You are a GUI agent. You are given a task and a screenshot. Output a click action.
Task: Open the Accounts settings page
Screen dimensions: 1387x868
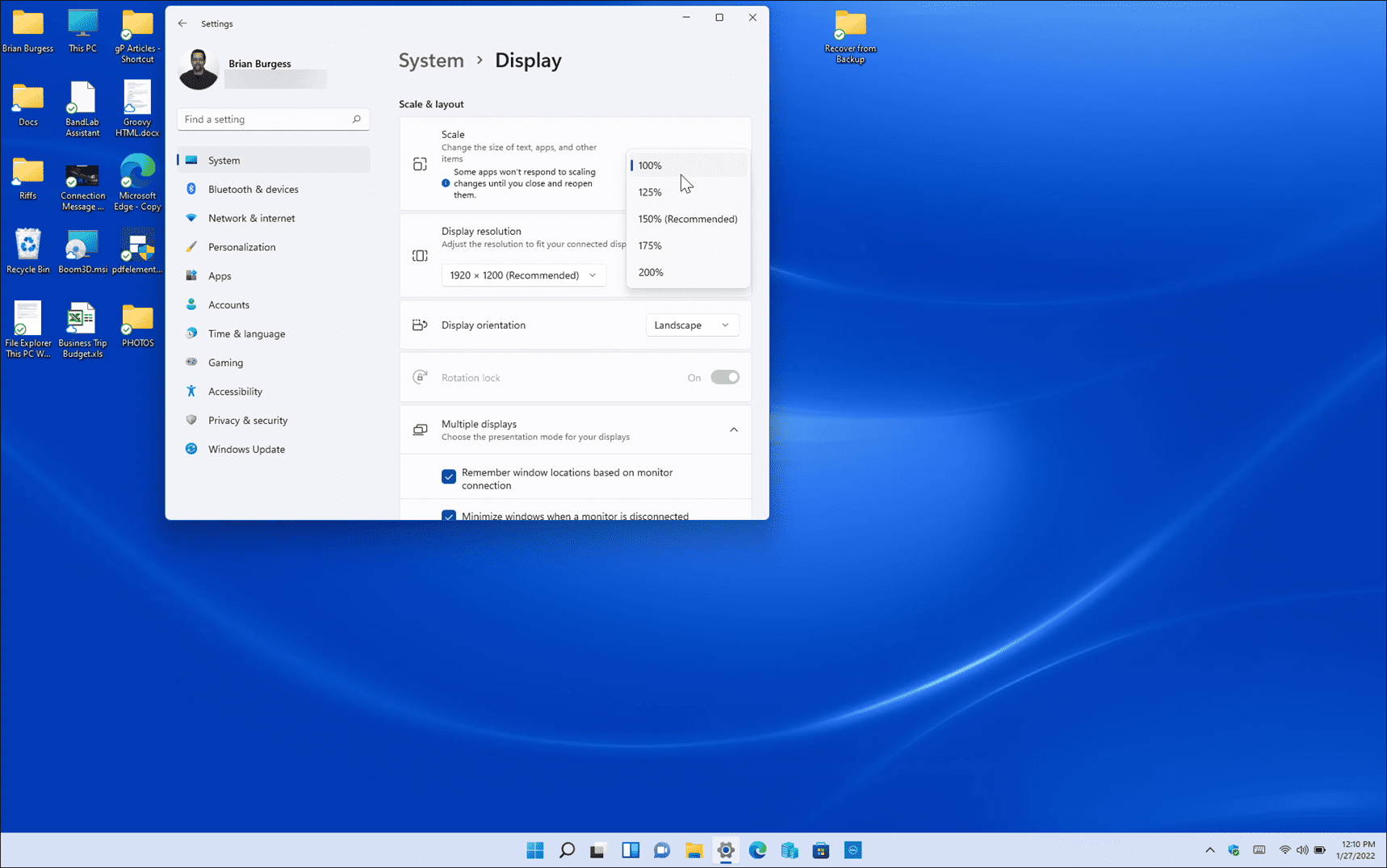(x=228, y=304)
